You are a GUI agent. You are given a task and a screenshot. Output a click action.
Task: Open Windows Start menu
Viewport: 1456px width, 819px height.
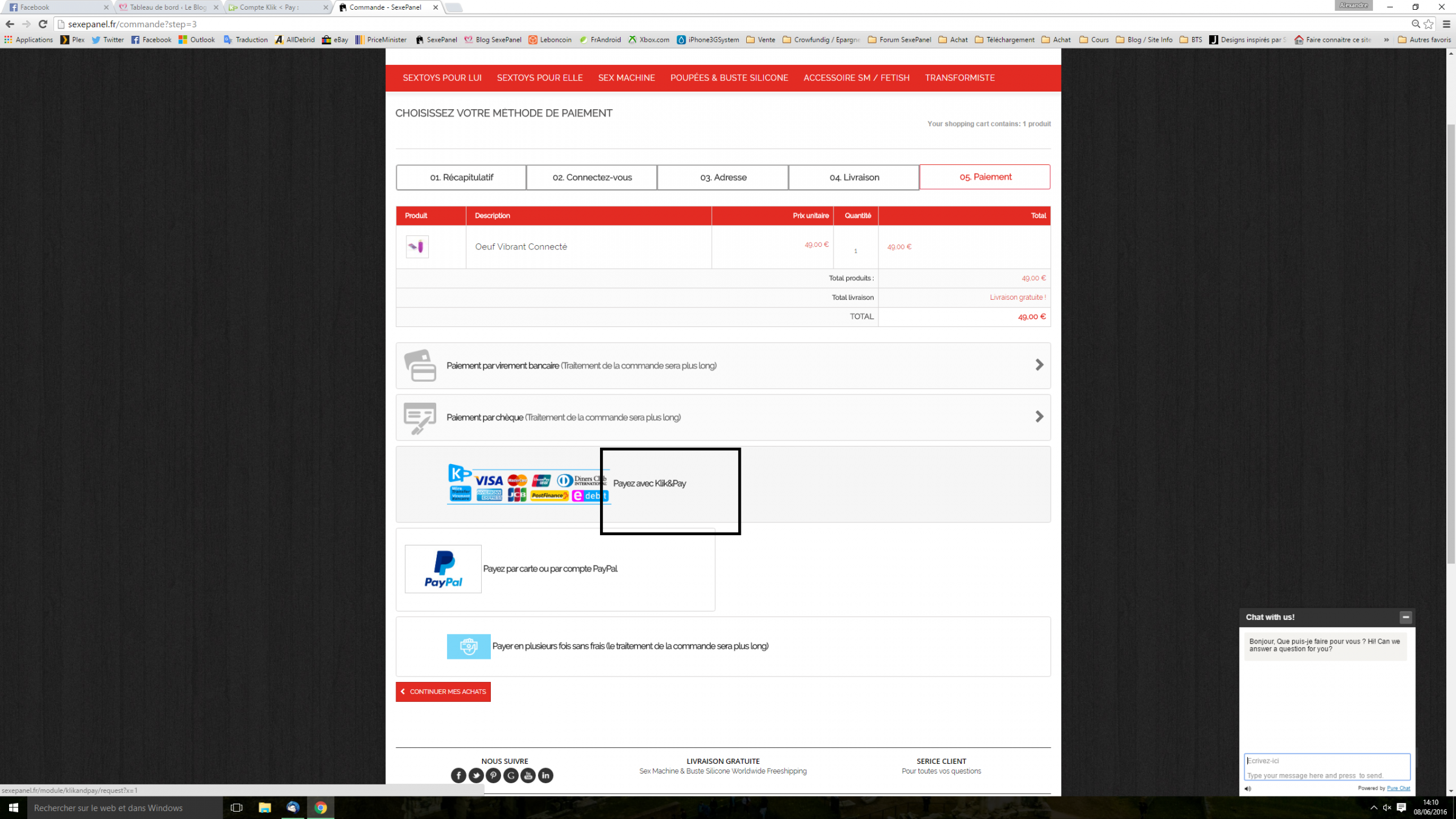(13, 807)
